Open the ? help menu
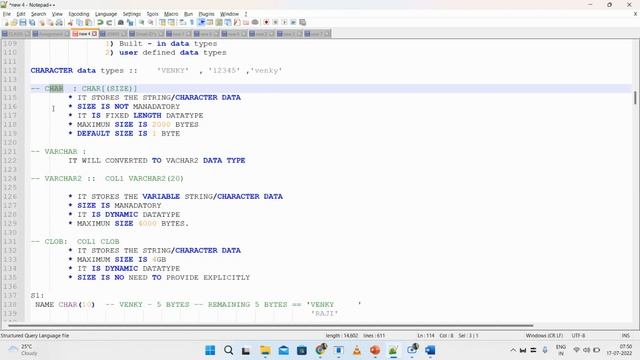The width and height of the screenshot is (640, 360). pos(246,14)
